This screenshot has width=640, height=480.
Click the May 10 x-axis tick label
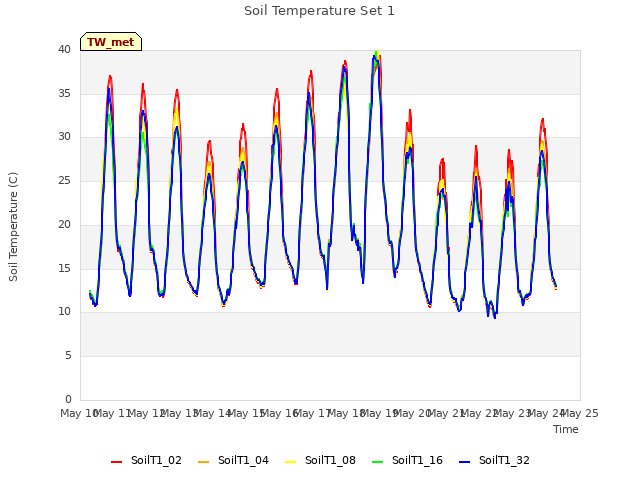(78, 413)
